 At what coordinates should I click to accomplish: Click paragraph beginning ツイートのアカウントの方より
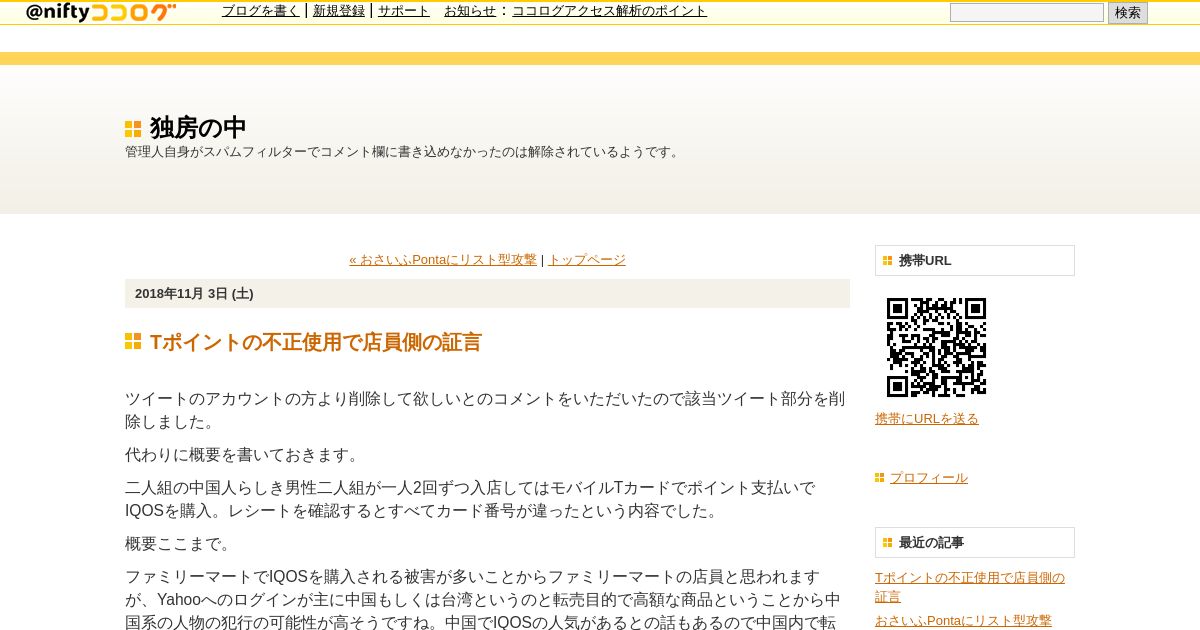click(487, 410)
